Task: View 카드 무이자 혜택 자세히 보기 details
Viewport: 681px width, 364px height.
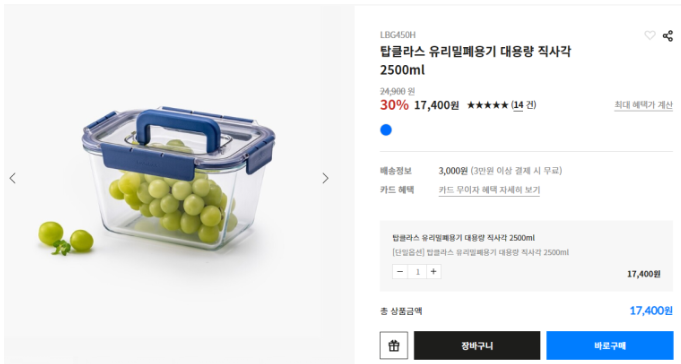Action: pos(489,190)
